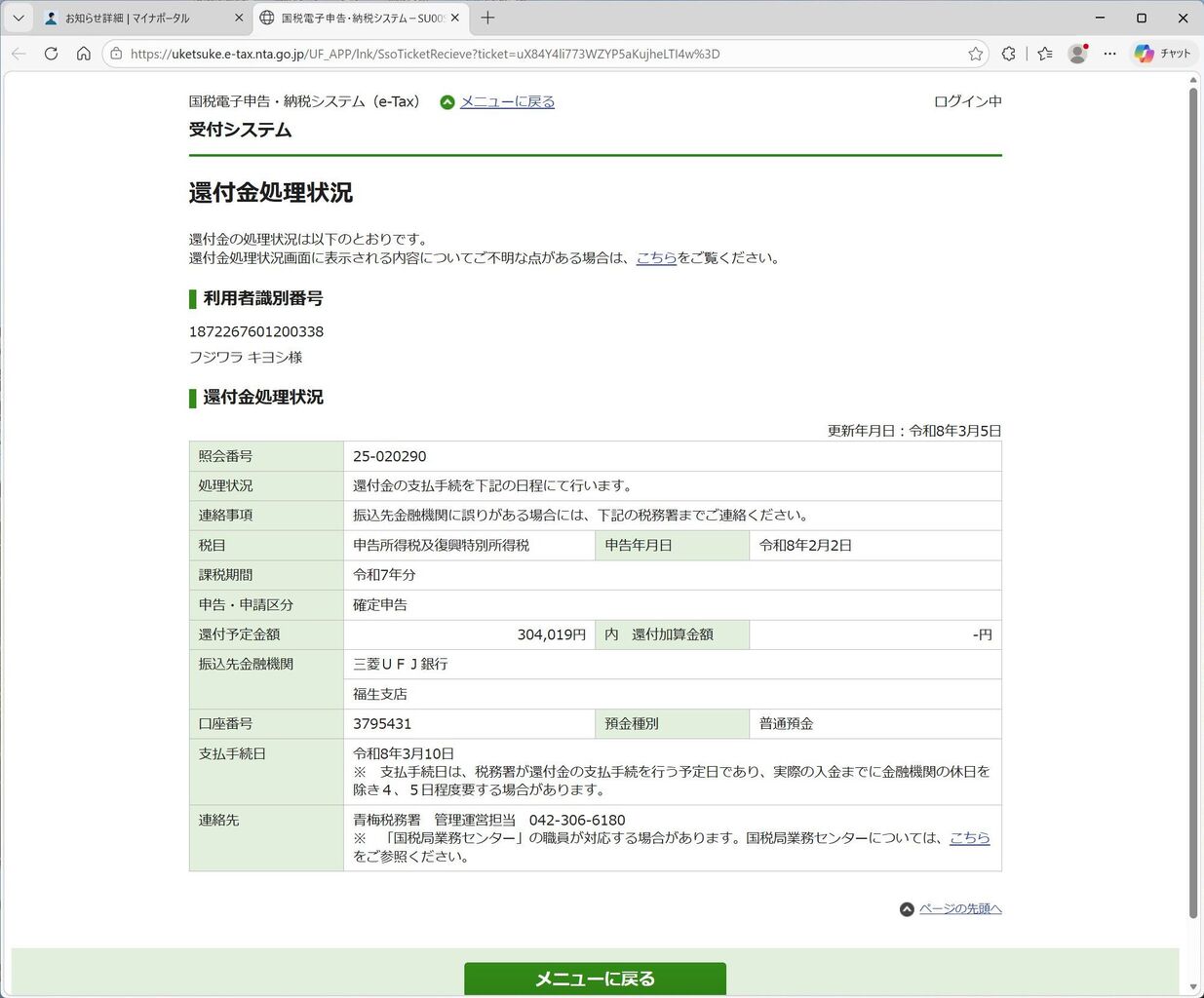Image resolution: width=1204 pixels, height=998 pixels.
Task: Click refund amount 304,019円
Action: [x=551, y=634]
